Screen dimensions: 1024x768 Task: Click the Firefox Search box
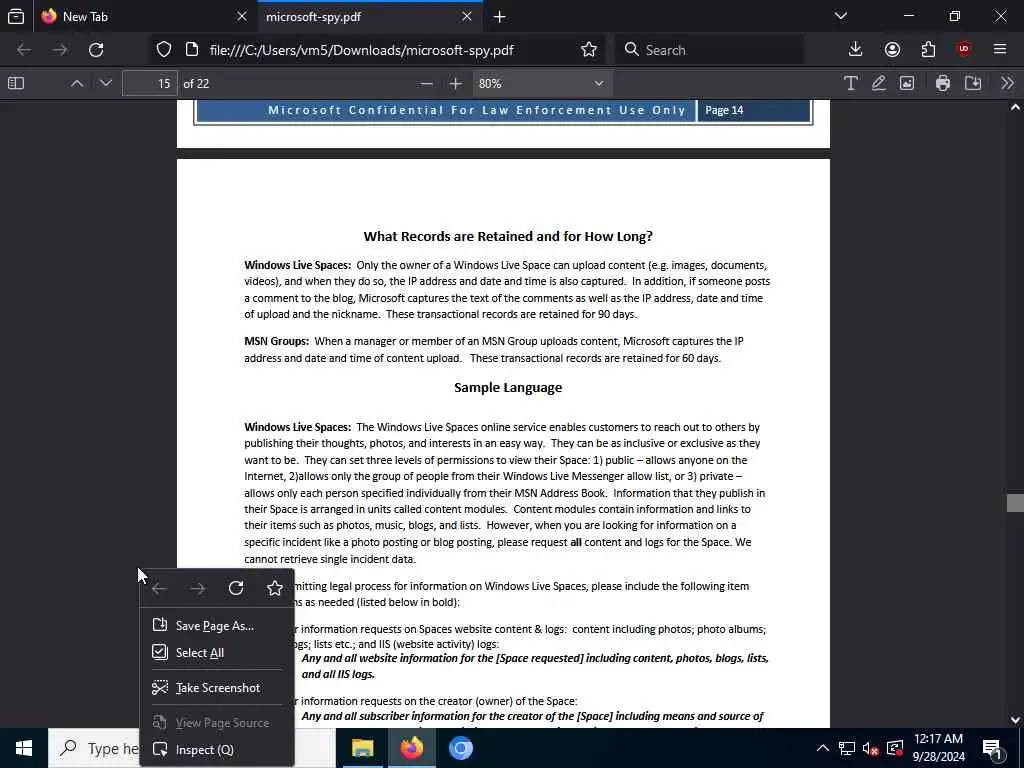tap(710, 50)
